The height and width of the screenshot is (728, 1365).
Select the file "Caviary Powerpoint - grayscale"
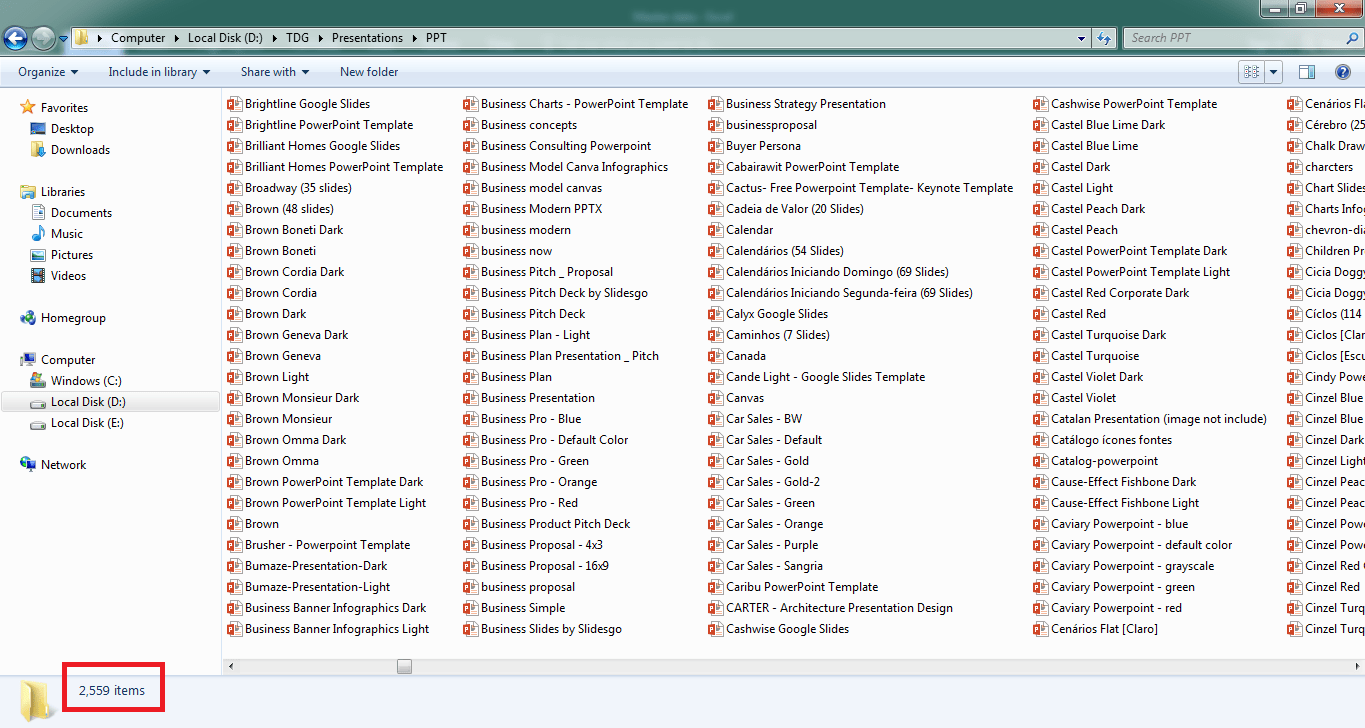tap(1132, 566)
